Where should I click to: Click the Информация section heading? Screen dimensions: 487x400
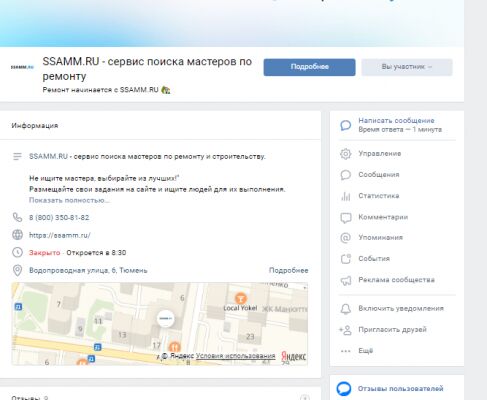click(35, 126)
